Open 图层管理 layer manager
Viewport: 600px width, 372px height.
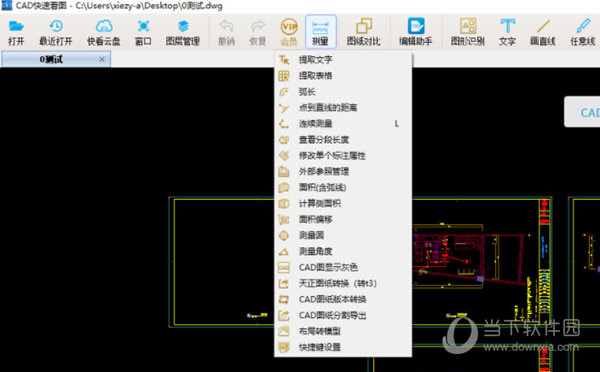(183, 33)
